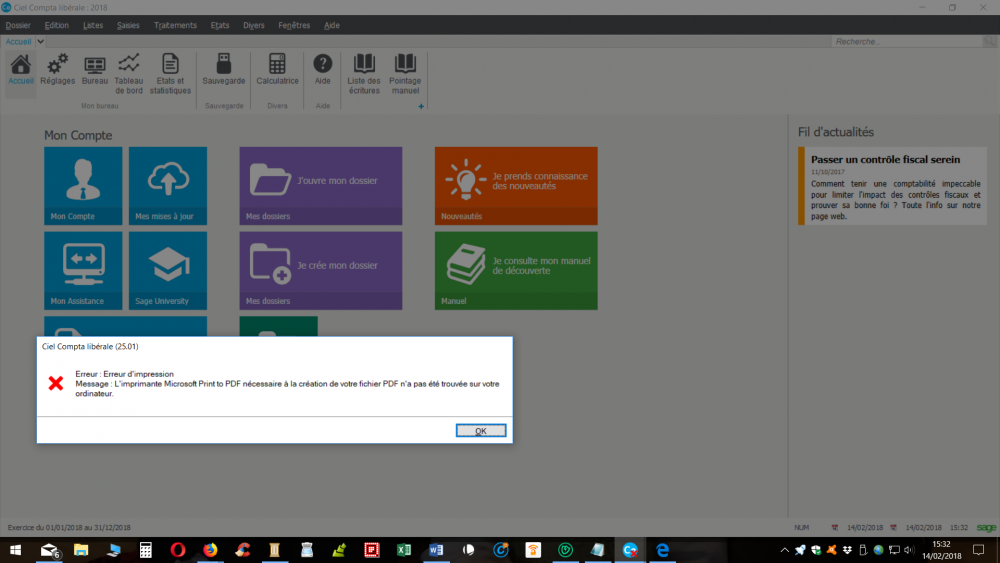Click the search magnifier beside Recherche
This screenshot has height=563, width=1000.
989,41
